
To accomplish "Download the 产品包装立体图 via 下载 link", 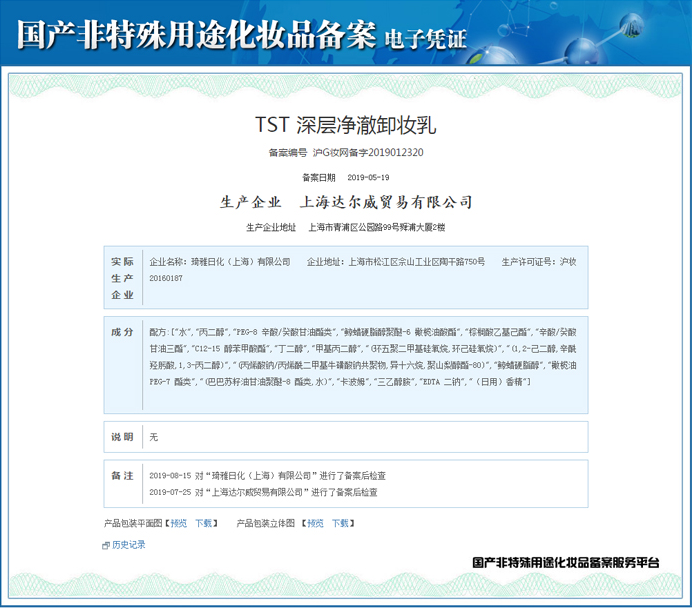I will 340,523.
